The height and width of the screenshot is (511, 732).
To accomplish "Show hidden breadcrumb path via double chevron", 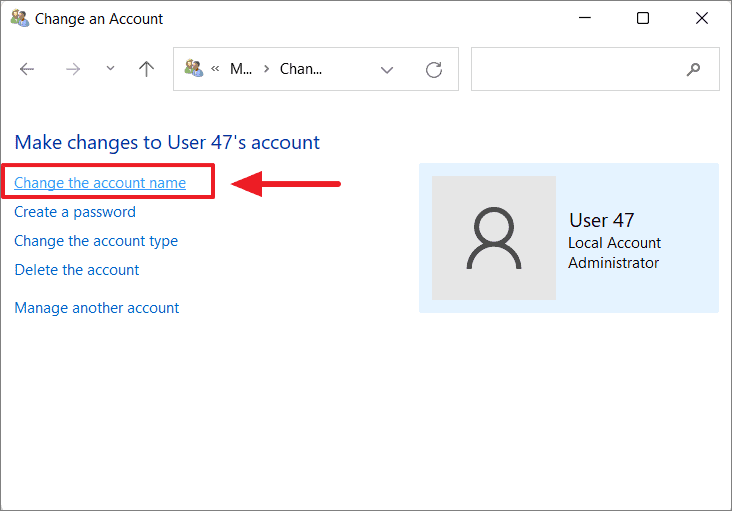I will [215, 69].
